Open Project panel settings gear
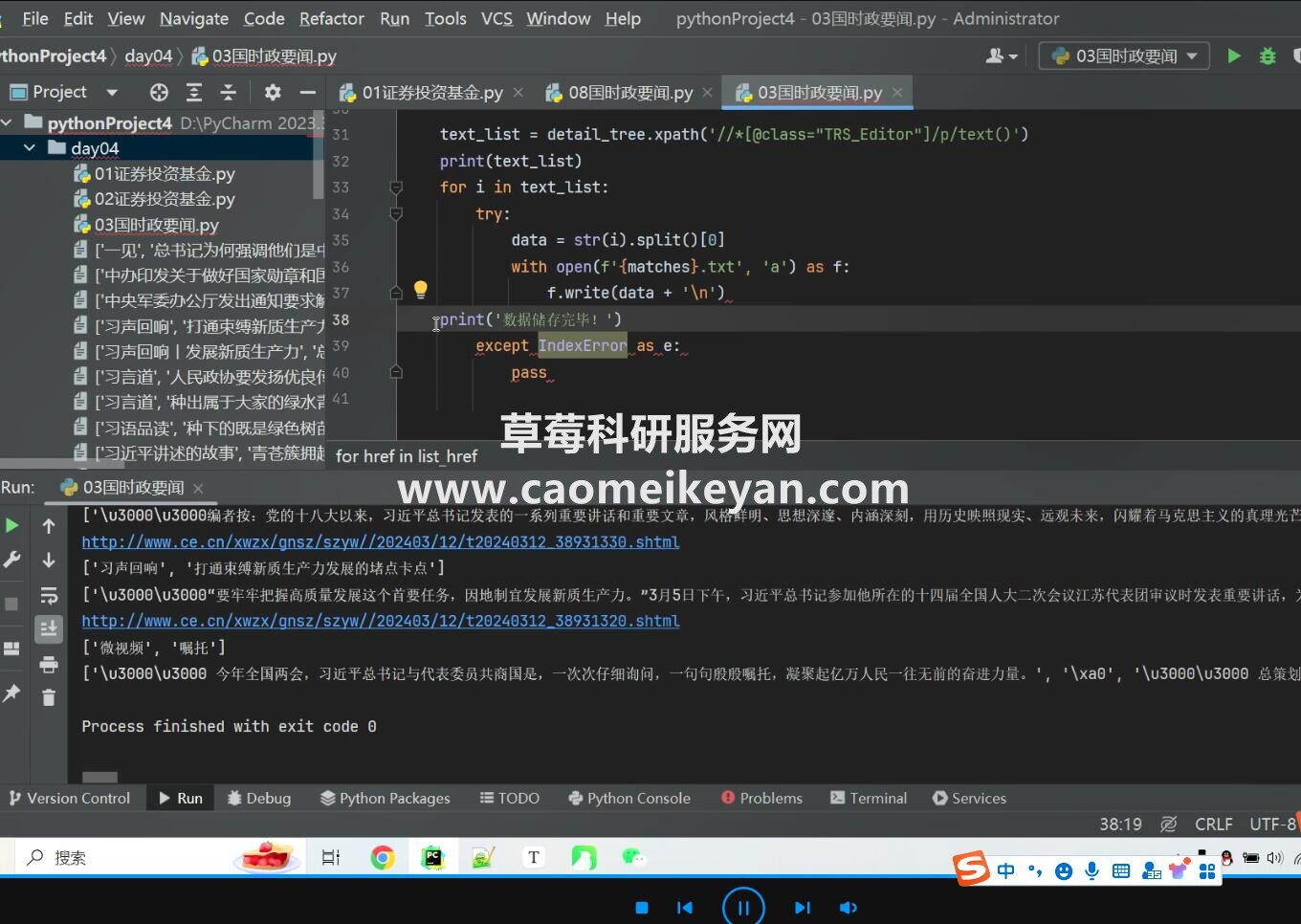This screenshot has height=924, width=1301. [273, 92]
